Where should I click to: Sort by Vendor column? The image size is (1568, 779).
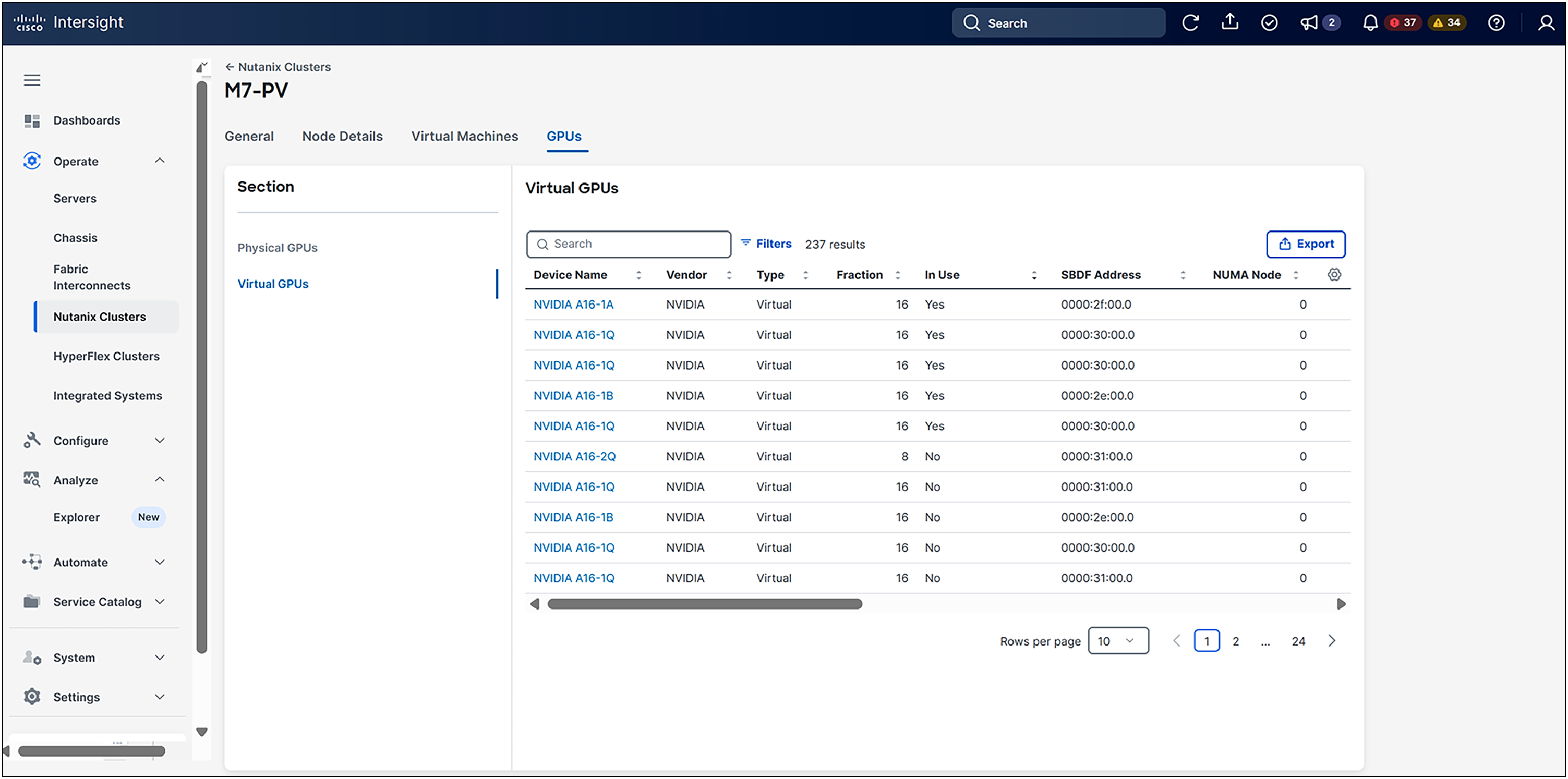click(x=729, y=275)
